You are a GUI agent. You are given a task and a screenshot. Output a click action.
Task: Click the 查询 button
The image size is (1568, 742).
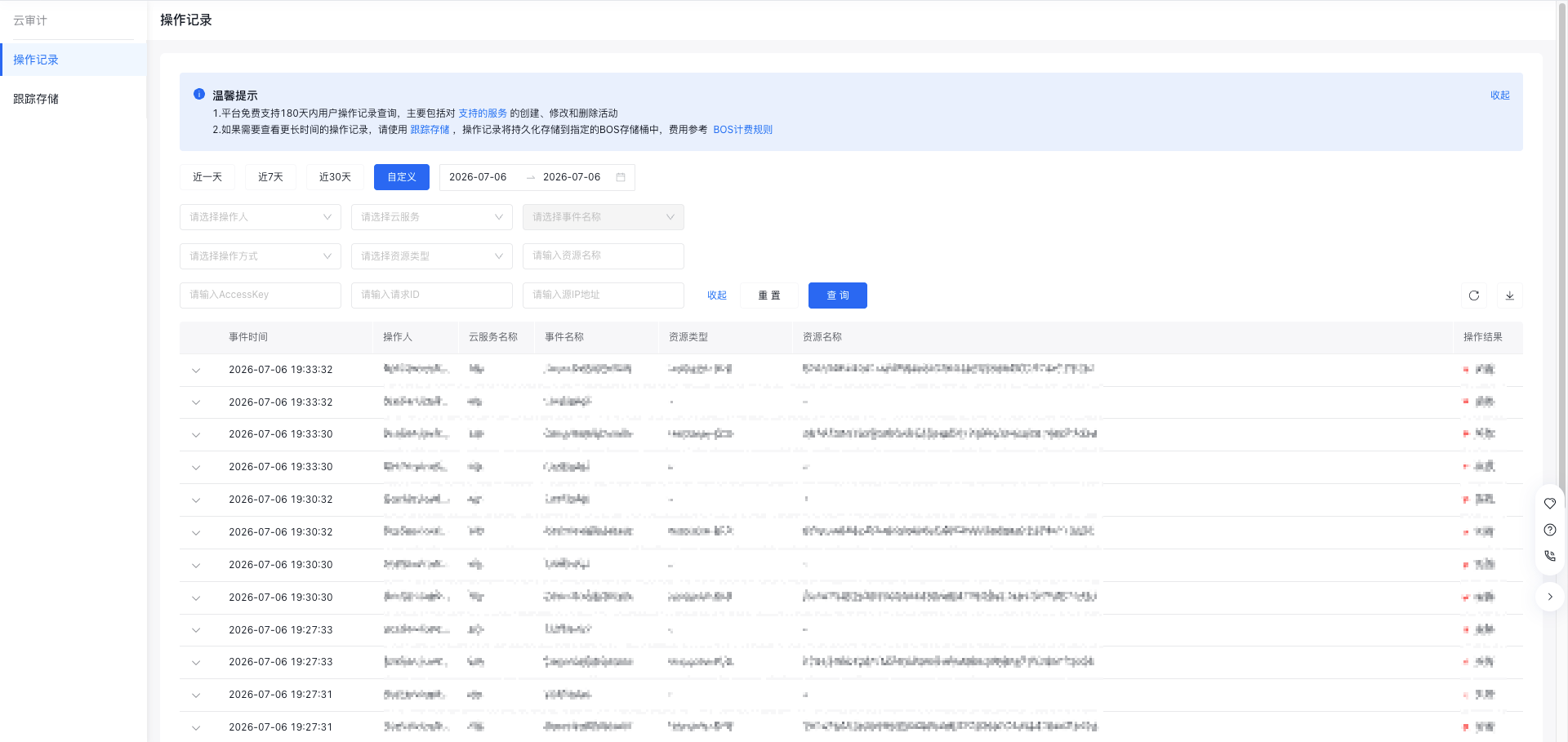click(x=838, y=295)
